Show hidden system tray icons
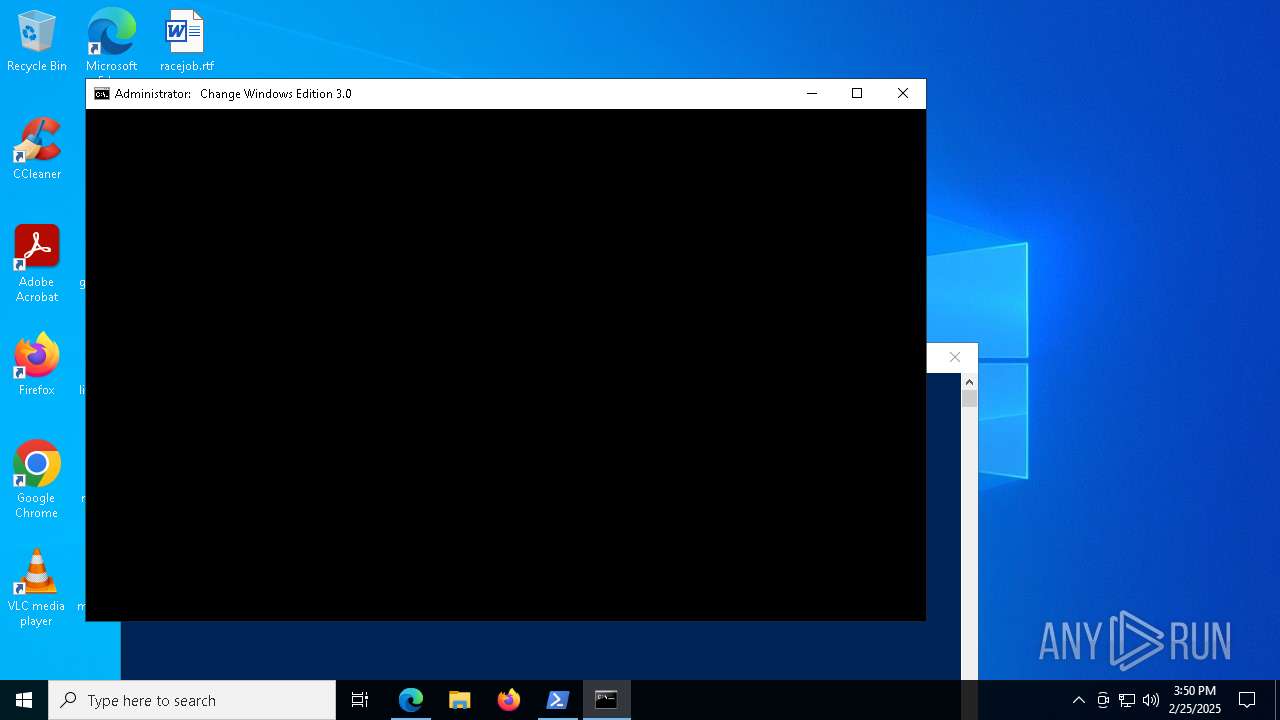The width and height of the screenshot is (1280, 720). [1078, 700]
